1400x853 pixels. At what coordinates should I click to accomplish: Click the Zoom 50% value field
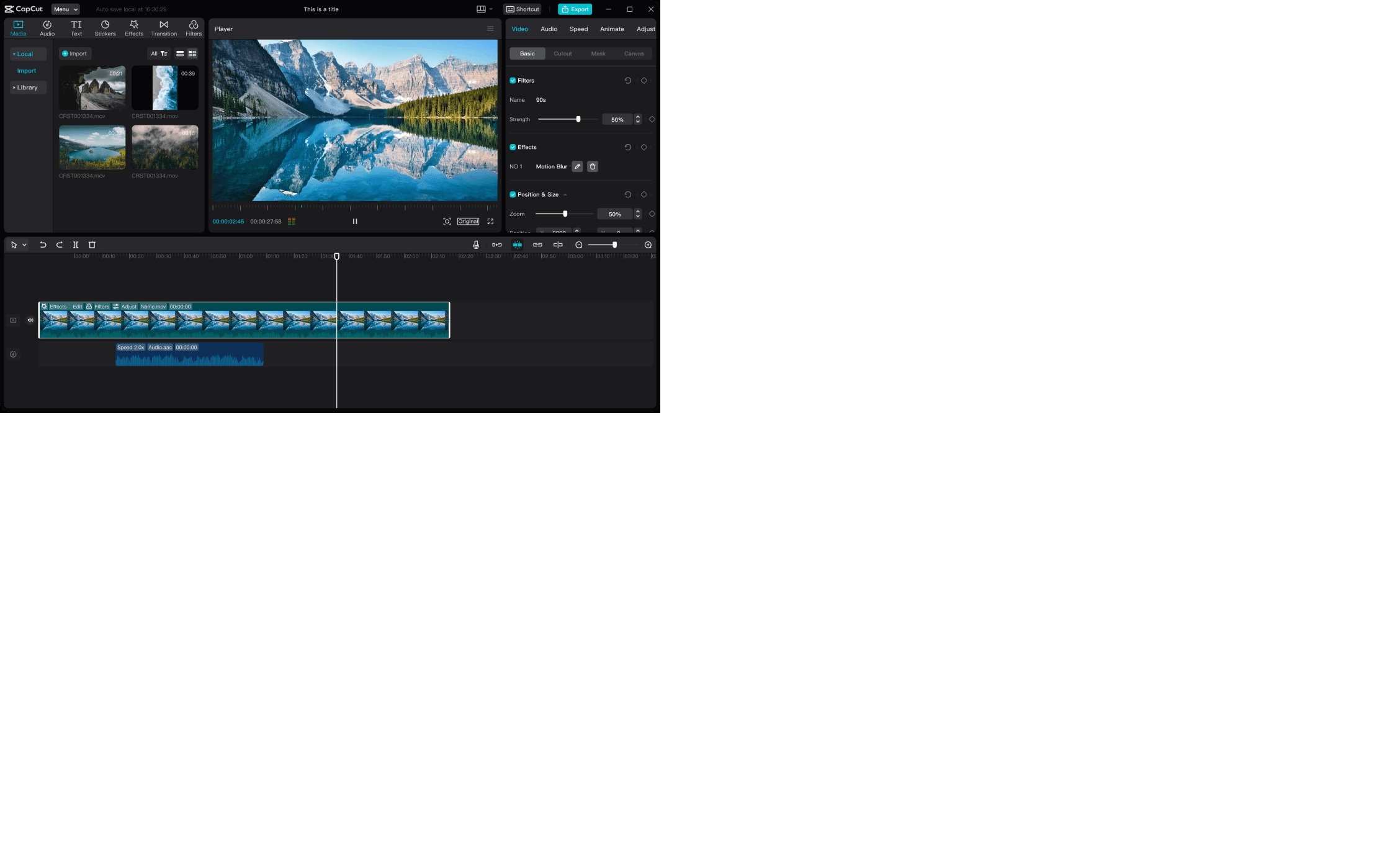pyautogui.click(x=615, y=214)
